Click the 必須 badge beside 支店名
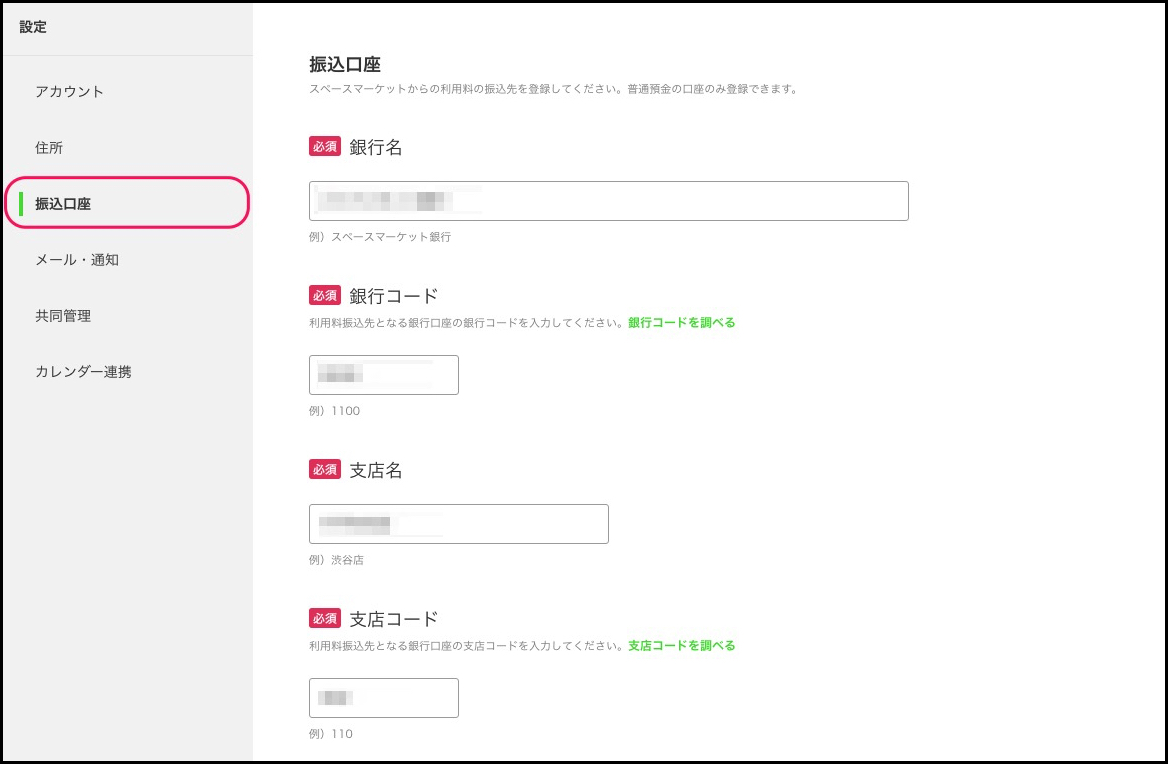1168x764 pixels. pyautogui.click(x=325, y=470)
